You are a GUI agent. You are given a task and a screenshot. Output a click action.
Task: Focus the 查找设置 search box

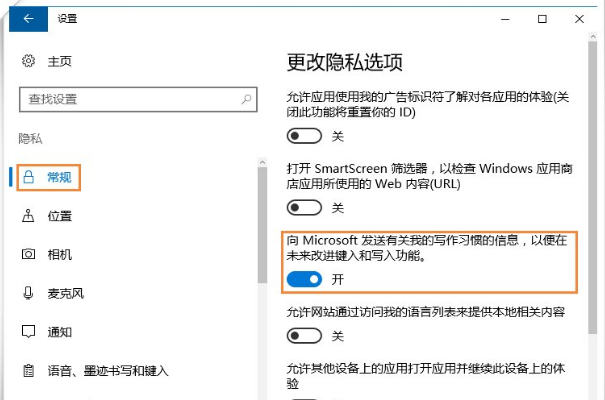pyautogui.click(x=138, y=100)
